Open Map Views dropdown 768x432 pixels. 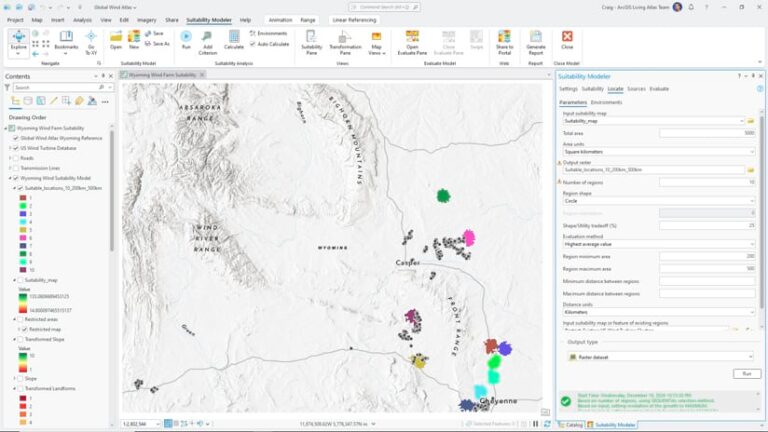(376, 42)
